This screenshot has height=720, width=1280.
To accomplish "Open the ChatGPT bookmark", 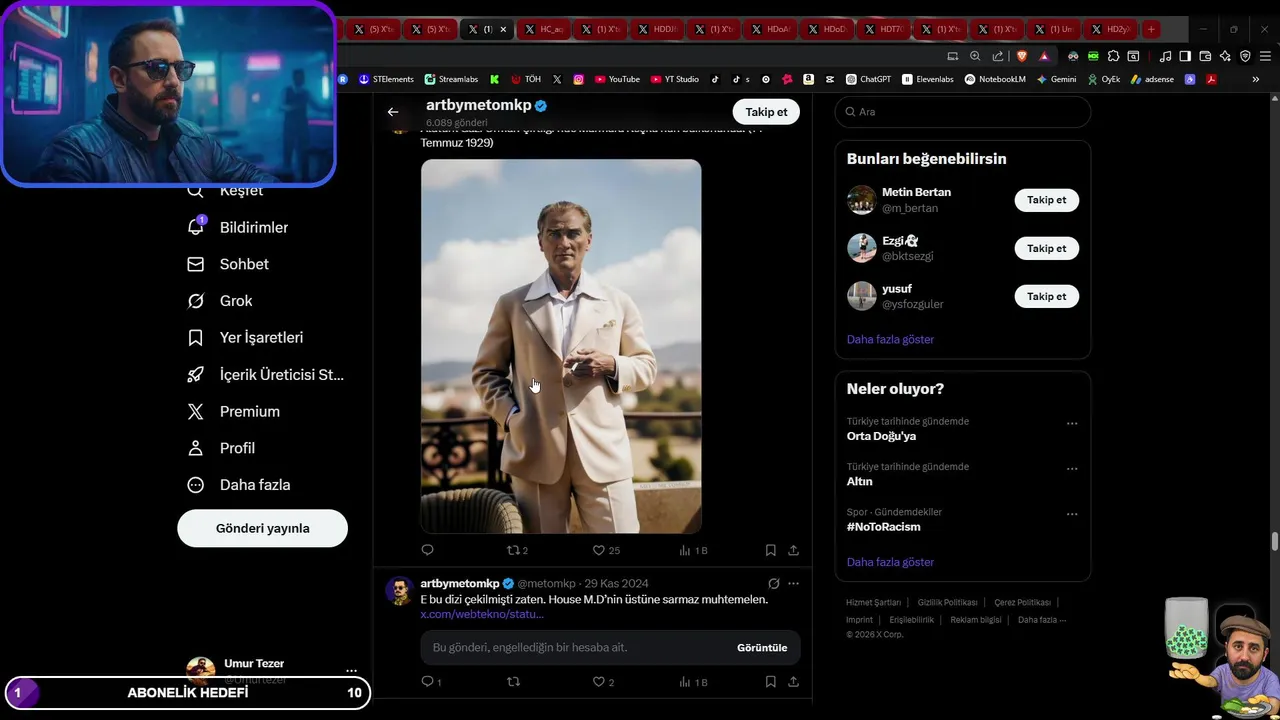I will tap(868, 79).
